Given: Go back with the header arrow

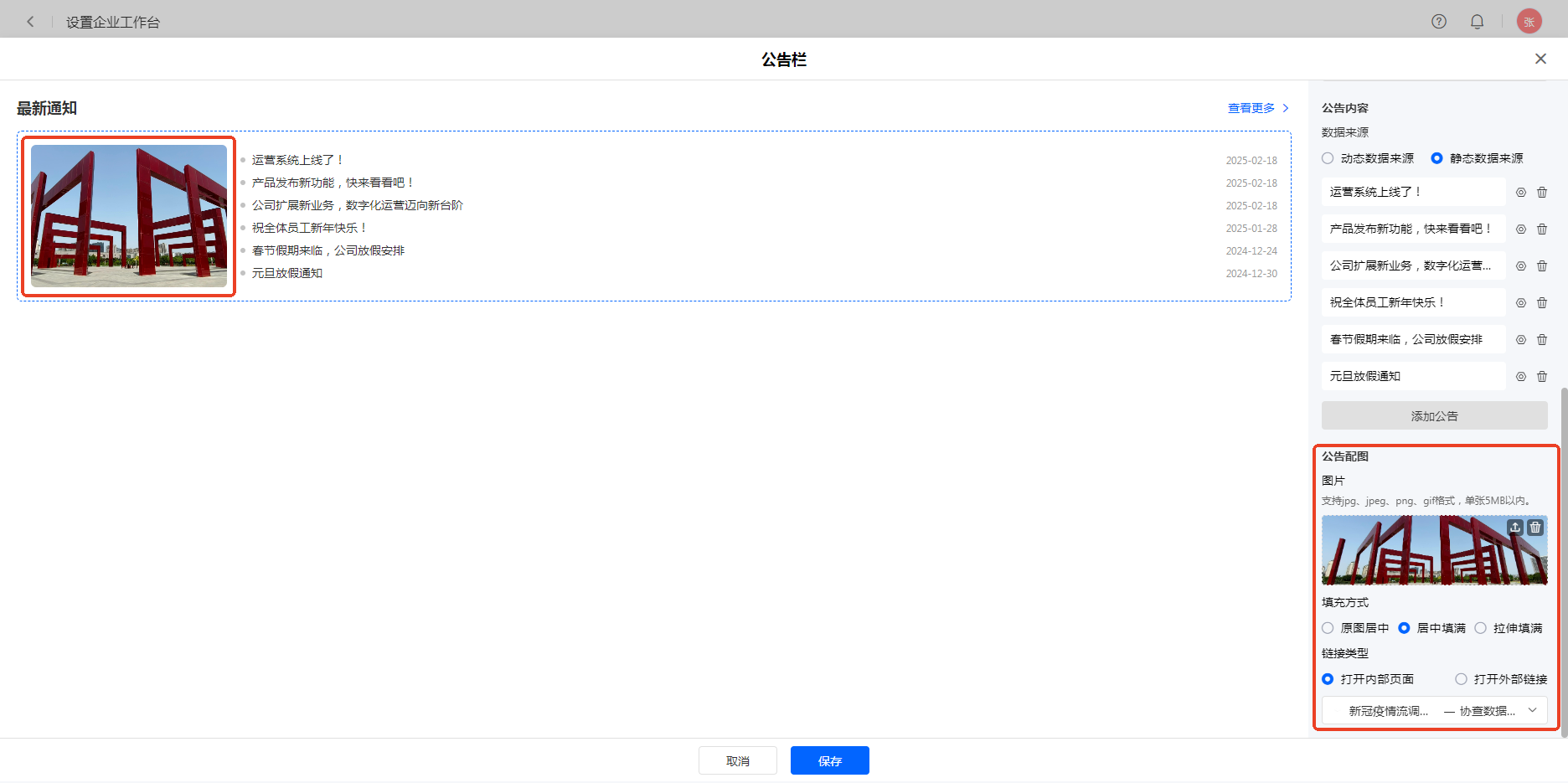Looking at the screenshot, I should point(31,22).
